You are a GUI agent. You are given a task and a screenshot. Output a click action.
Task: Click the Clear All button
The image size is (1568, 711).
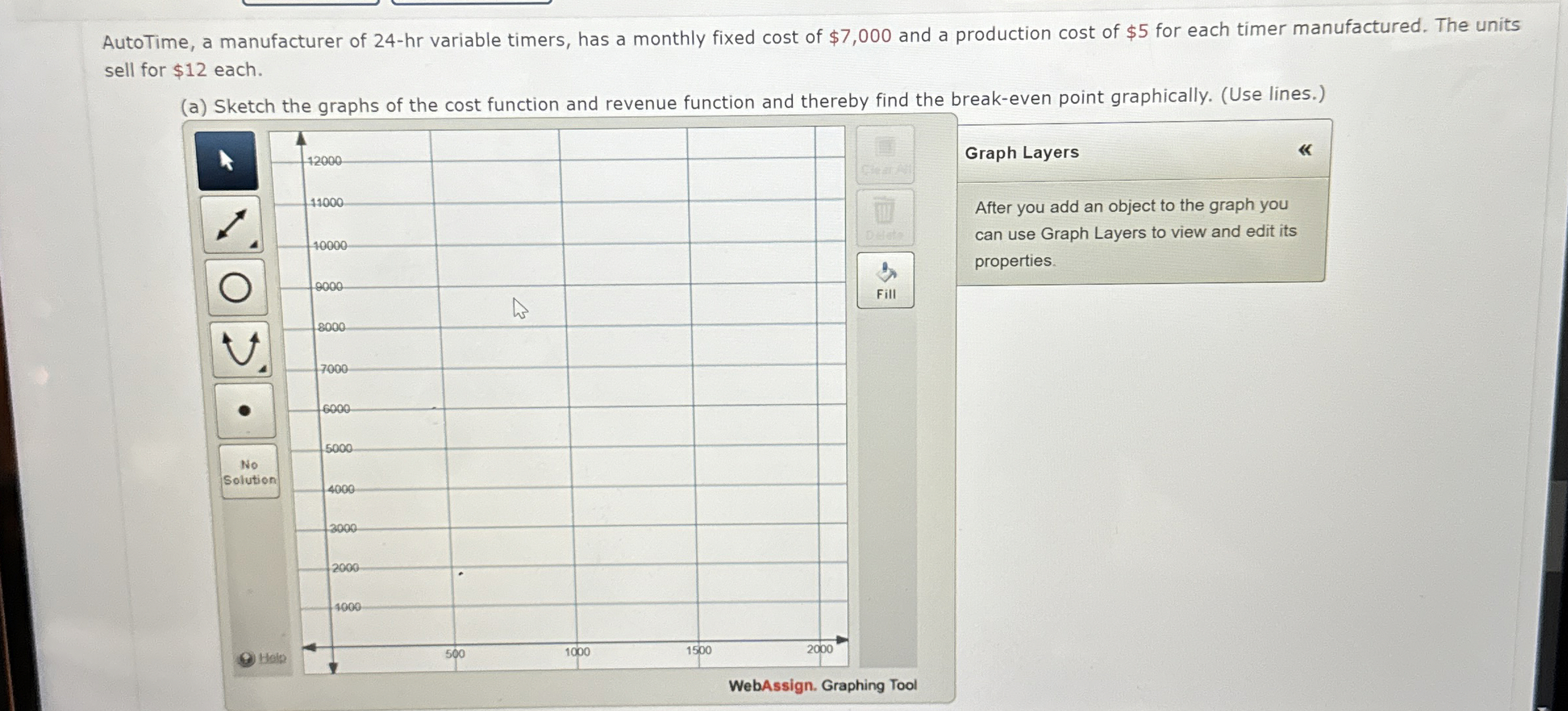coord(885,155)
